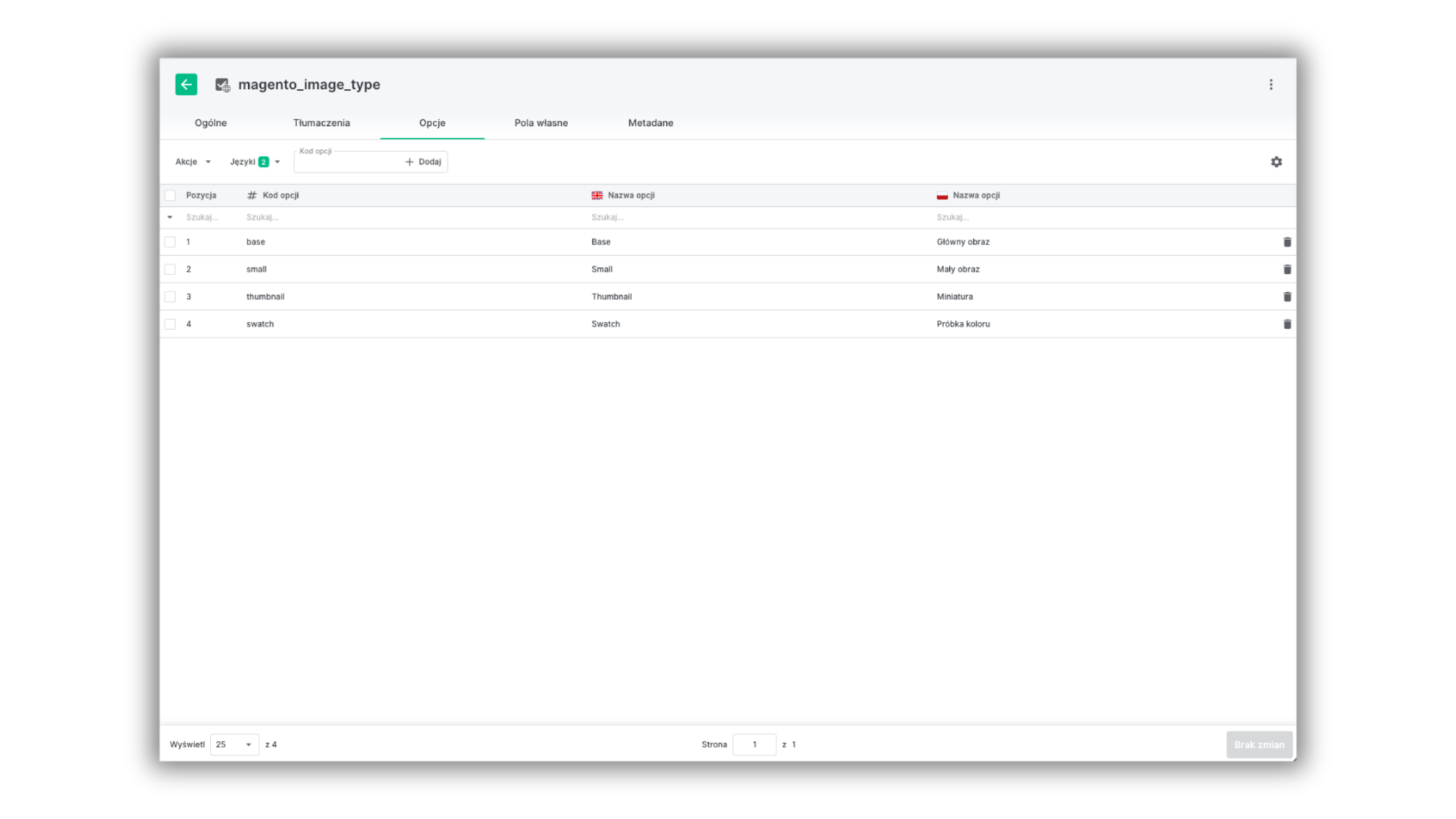Click the green back arrow button
The image size is (1456, 819).
[x=186, y=85]
